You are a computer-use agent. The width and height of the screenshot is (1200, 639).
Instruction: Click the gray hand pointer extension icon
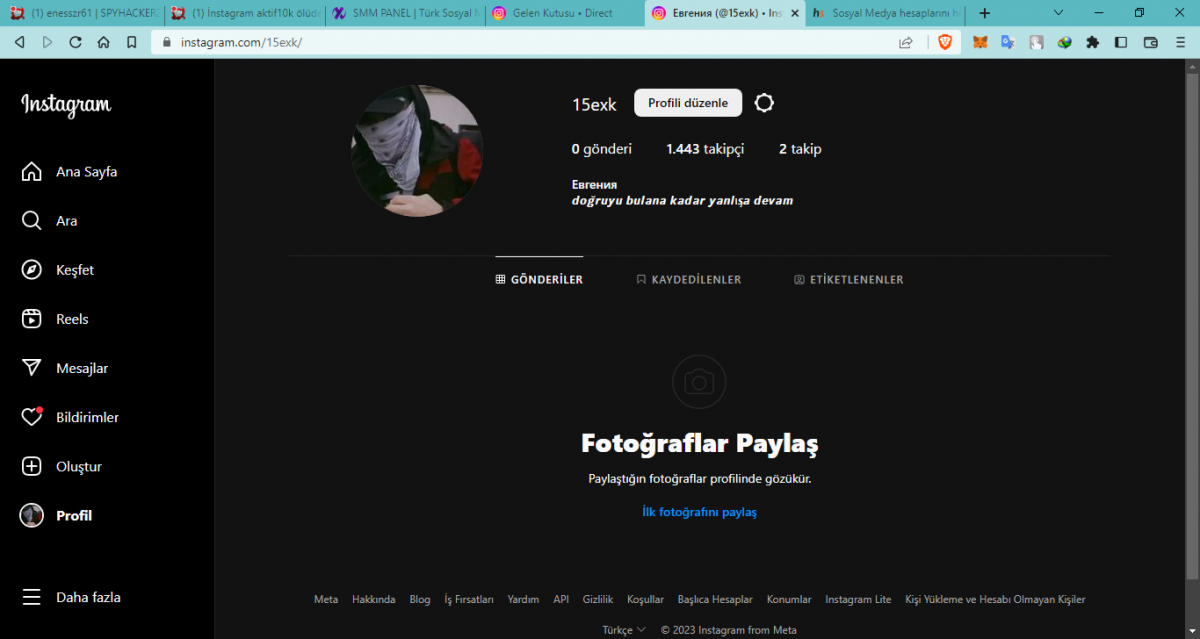click(x=1037, y=42)
